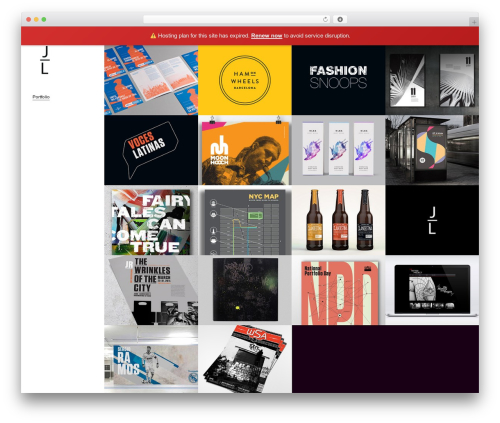Open the black JL logo tile
The height and width of the screenshot is (423, 500).
[x=432, y=220]
